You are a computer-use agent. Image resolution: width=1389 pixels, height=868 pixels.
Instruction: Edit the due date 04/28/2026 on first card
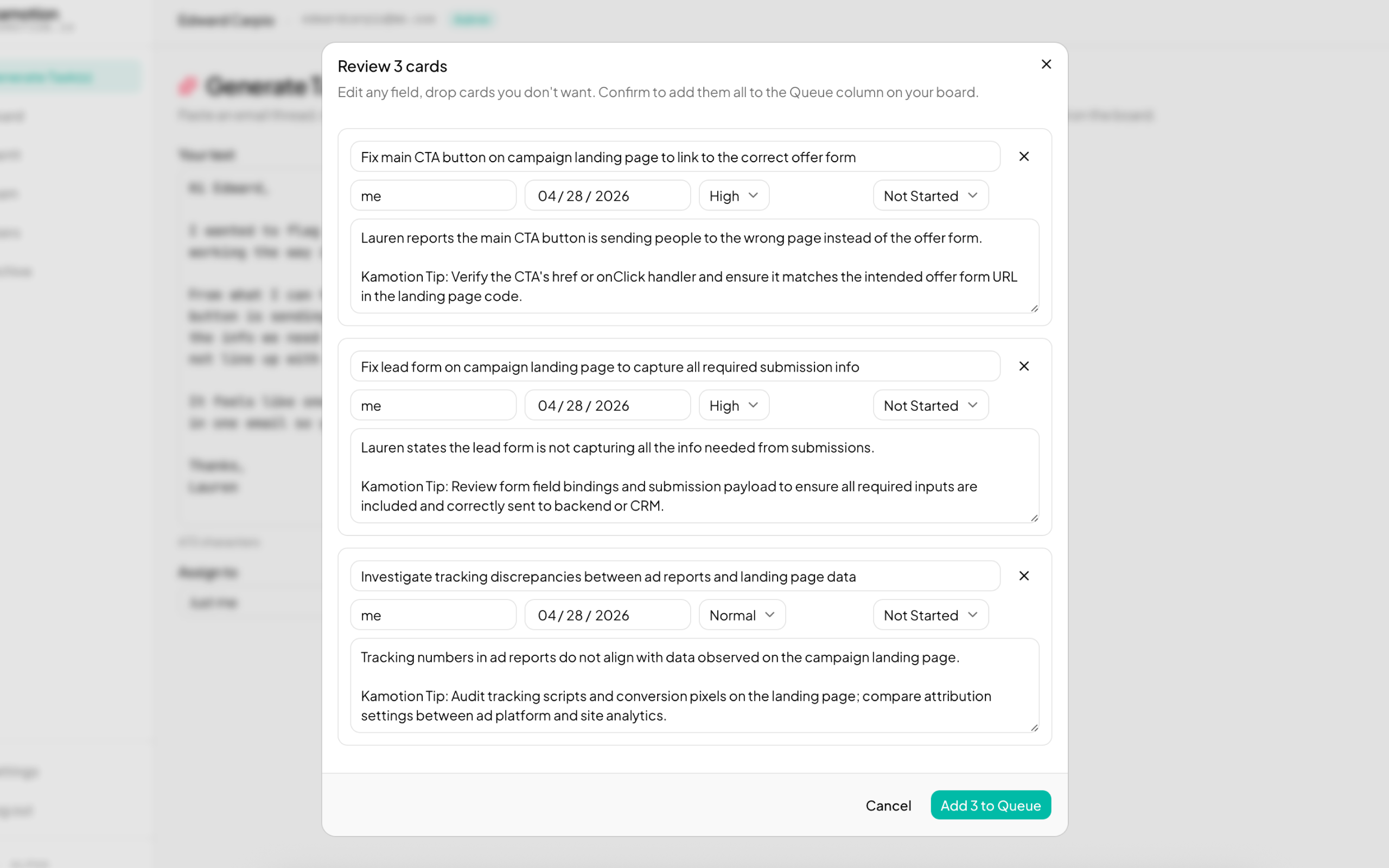pyautogui.click(x=607, y=195)
